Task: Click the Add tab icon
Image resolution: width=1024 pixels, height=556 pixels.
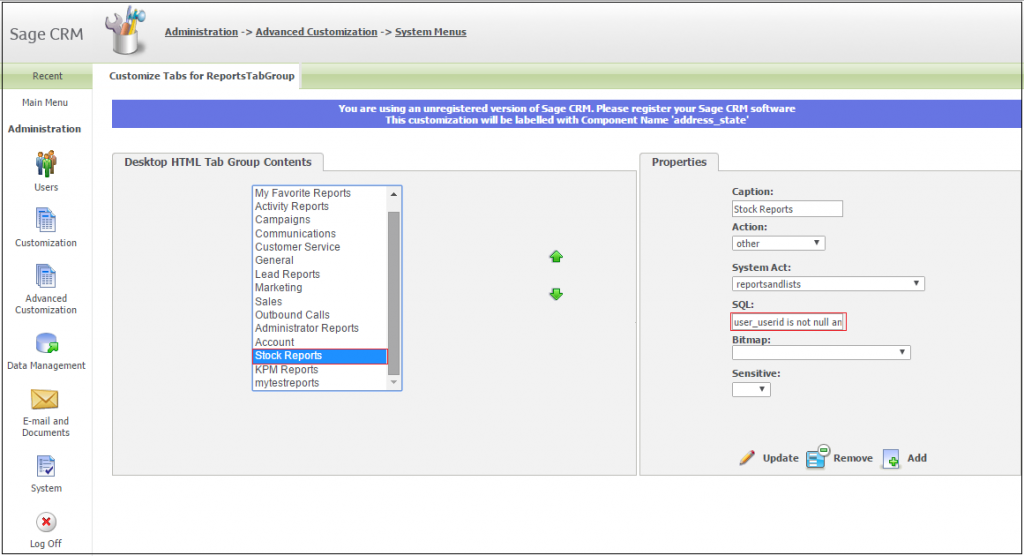Action: pos(891,459)
